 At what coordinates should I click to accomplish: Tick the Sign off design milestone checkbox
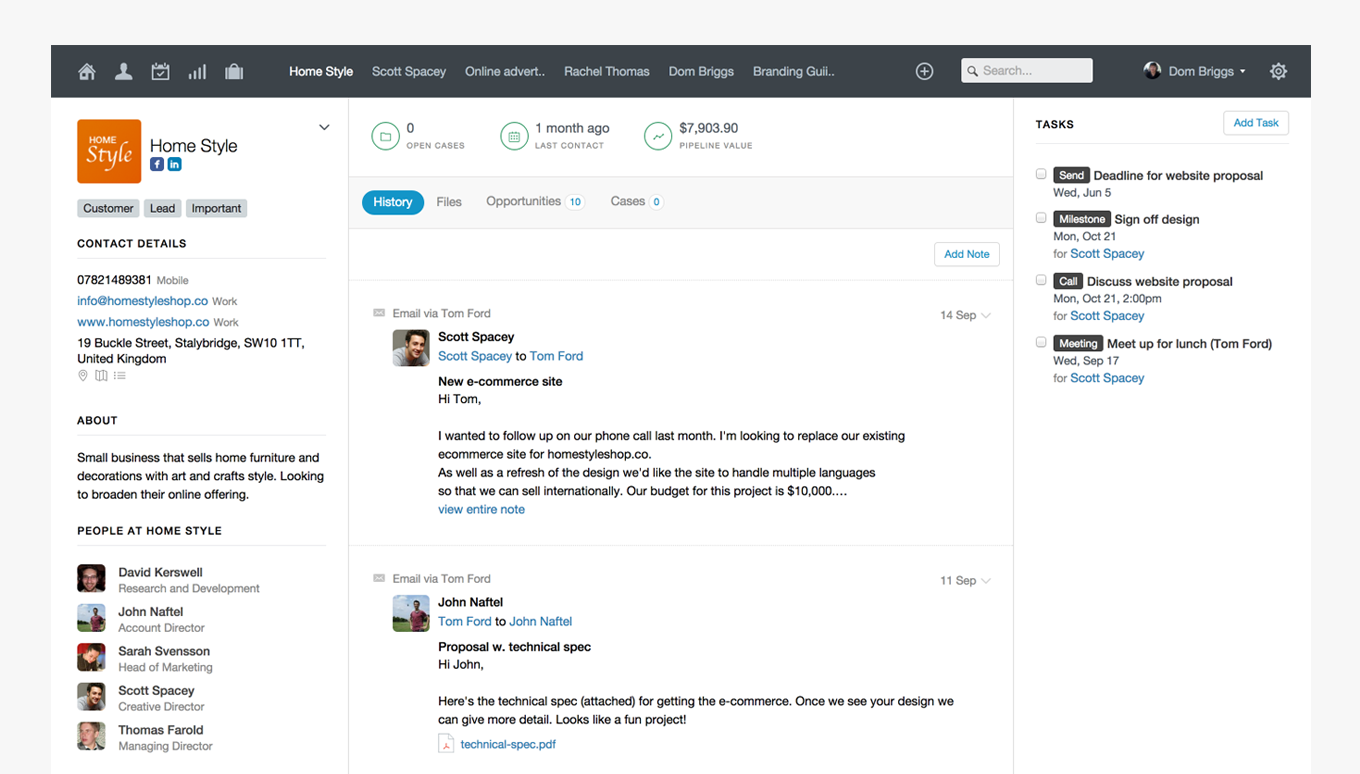1041,218
